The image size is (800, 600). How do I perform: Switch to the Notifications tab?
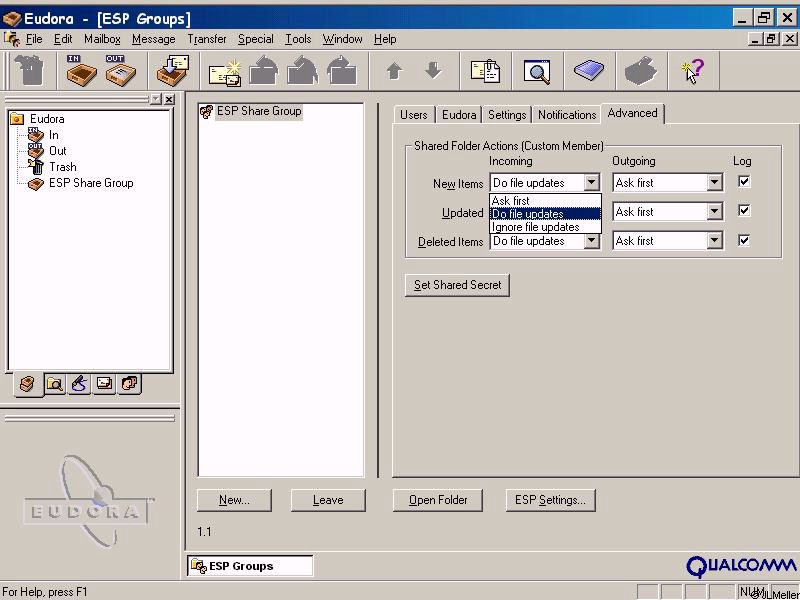[567, 115]
